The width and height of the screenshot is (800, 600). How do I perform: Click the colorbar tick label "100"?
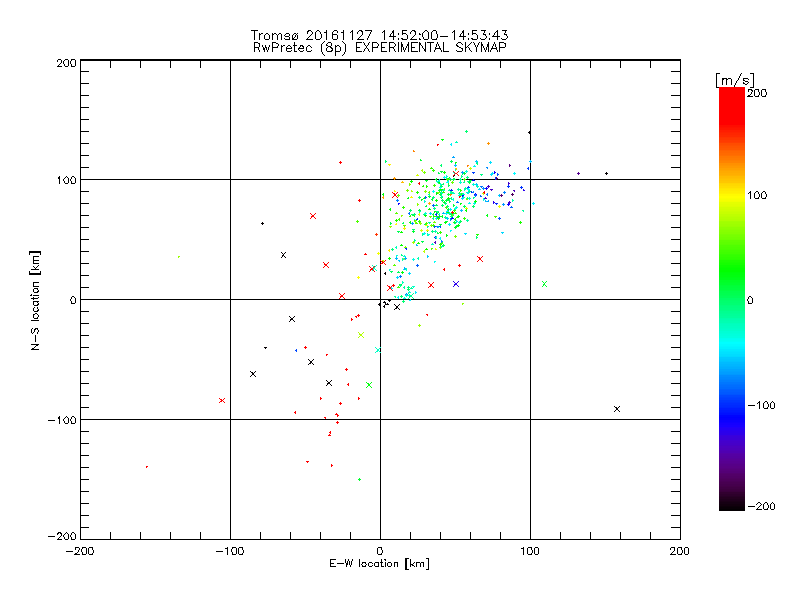pyautogui.click(x=757, y=195)
